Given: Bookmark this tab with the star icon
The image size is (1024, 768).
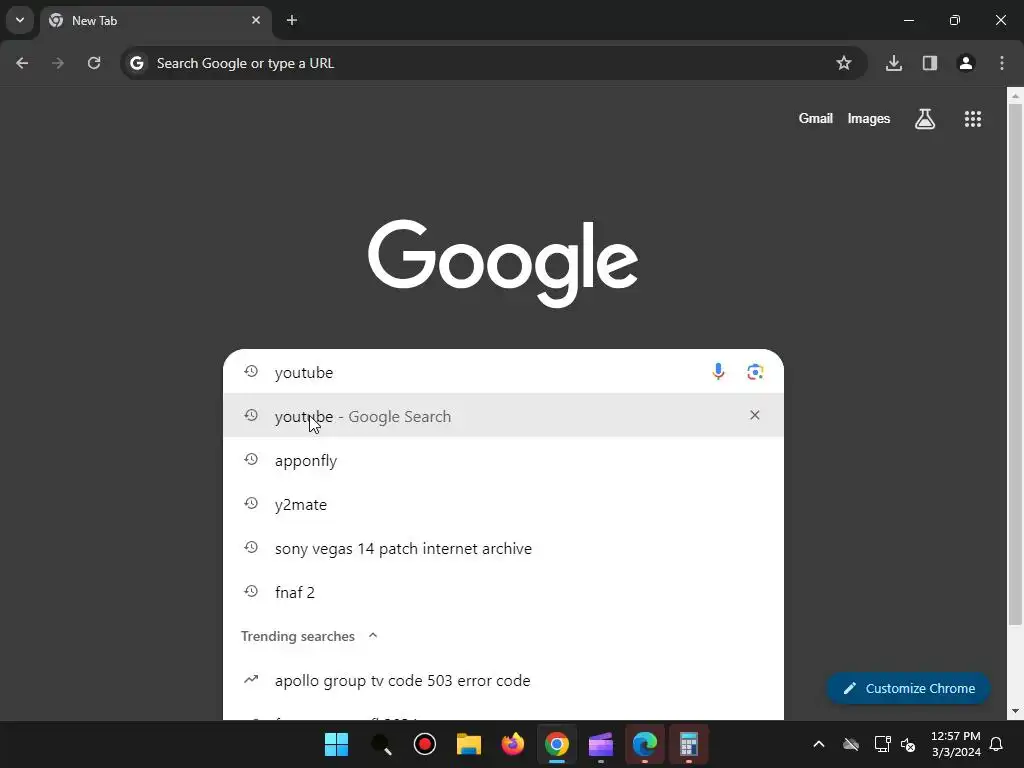Looking at the screenshot, I should pyautogui.click(x=844, y=63).
